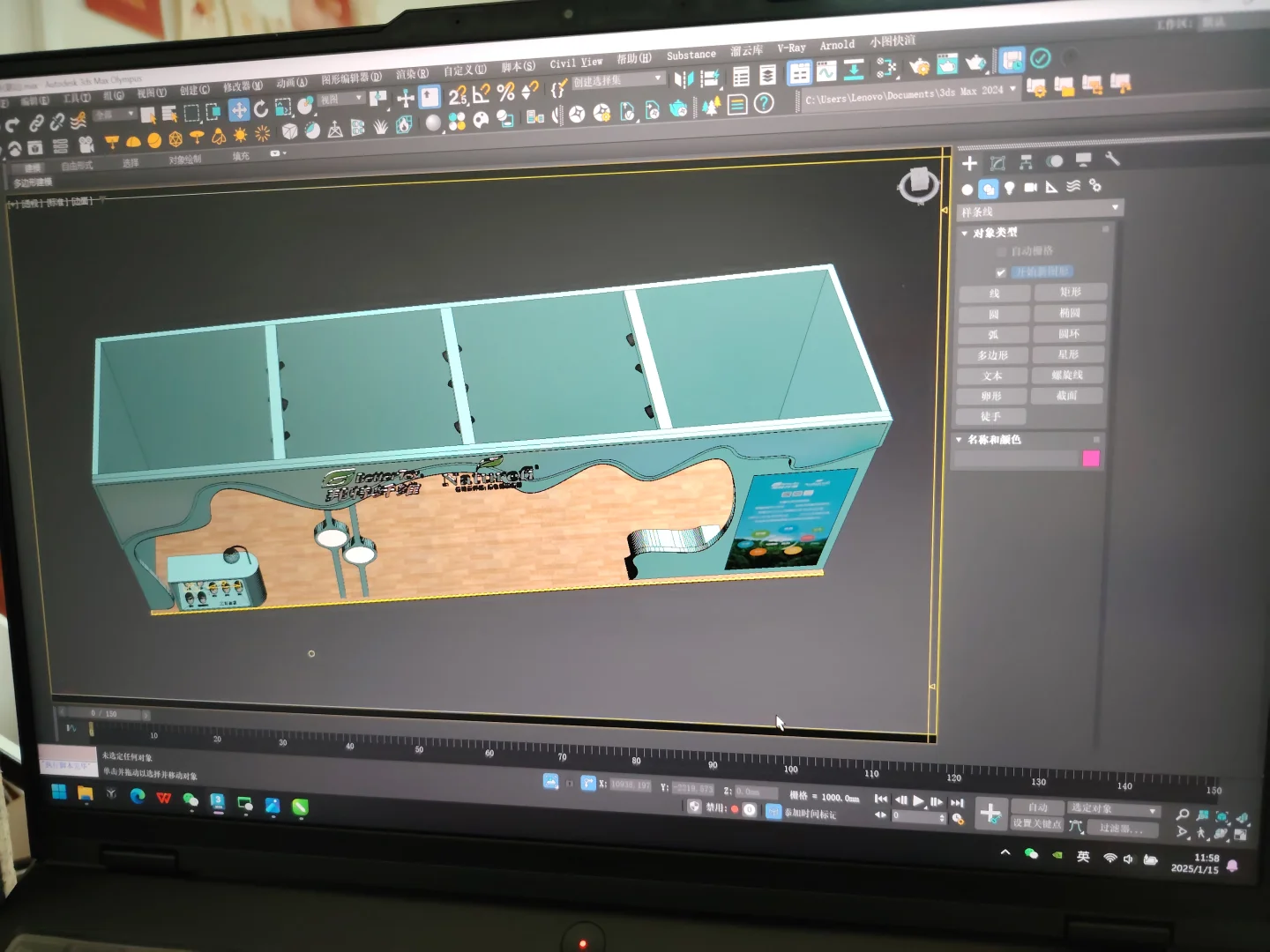The width and height of the screenshot is (1270, 952).
Task: Open Render Setup teapot icon
Action: tap(919, 66)
